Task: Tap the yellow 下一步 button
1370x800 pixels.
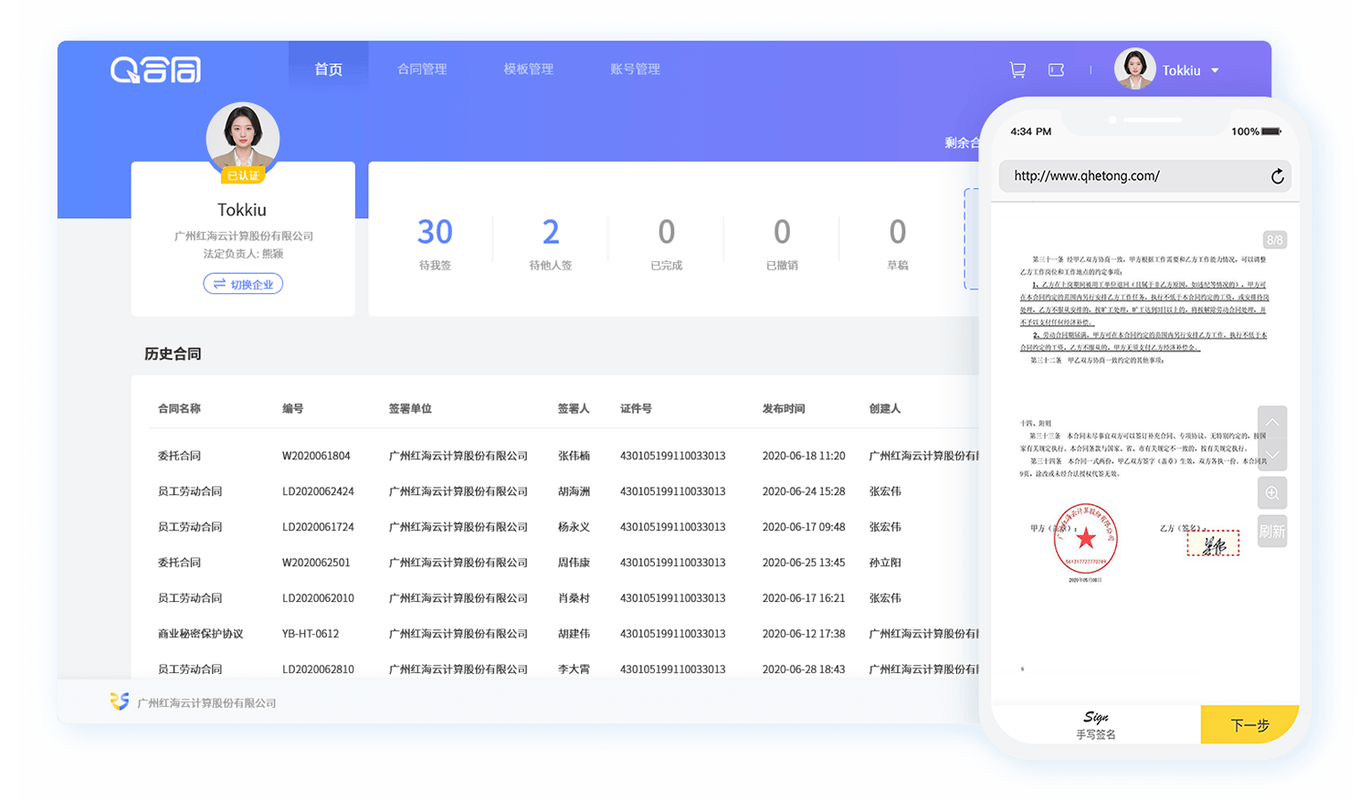Action: pyautogui.click(x=1250, y=725)
